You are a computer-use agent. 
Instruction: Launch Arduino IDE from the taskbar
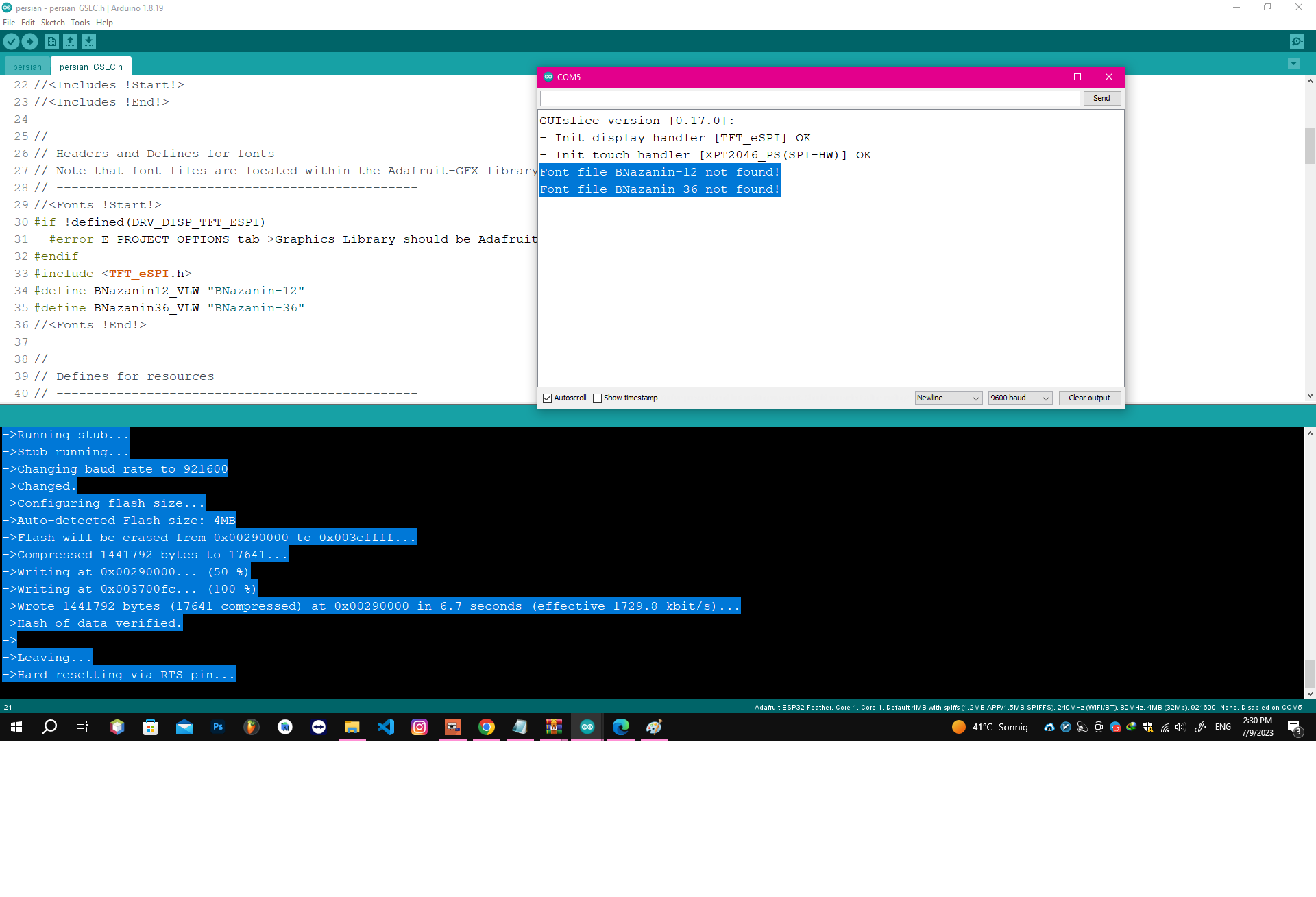coord(587,727)
